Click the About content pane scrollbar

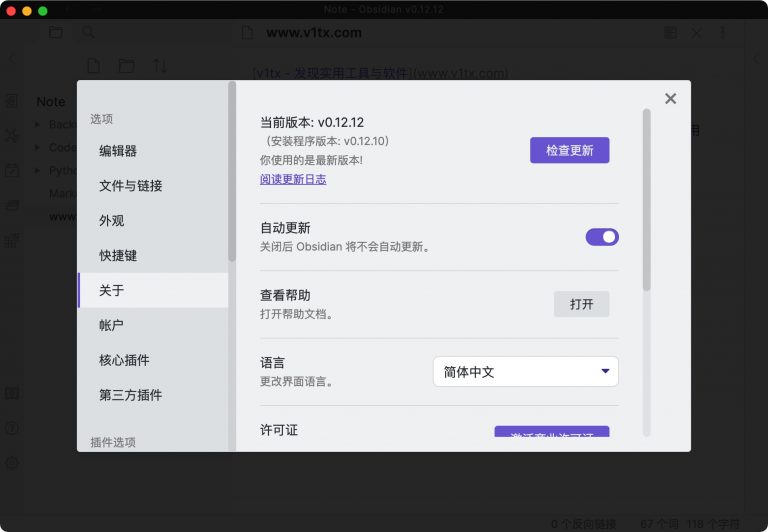[x=647, y=200]
